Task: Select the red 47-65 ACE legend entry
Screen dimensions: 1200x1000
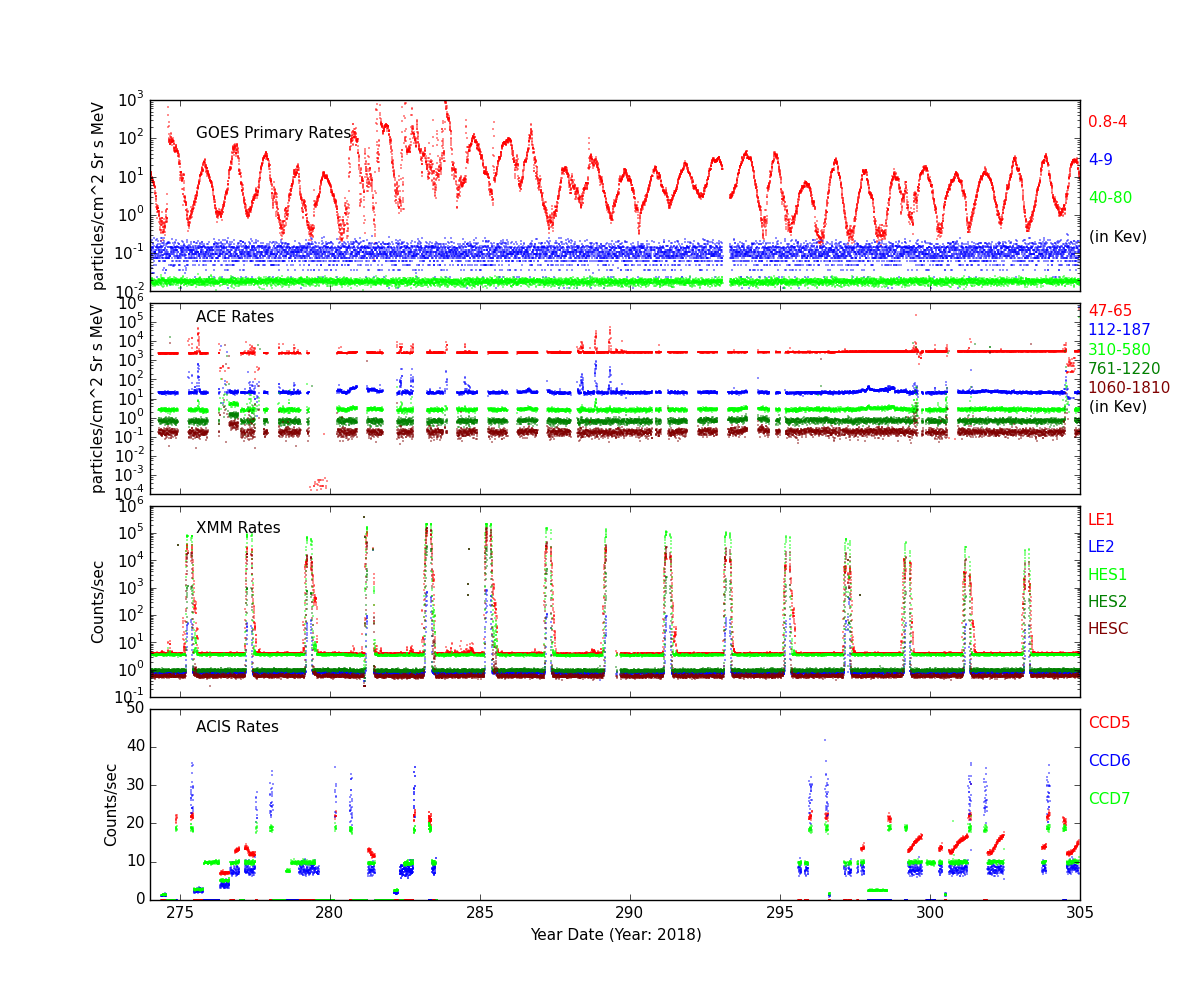Action: coord(1109,311)
